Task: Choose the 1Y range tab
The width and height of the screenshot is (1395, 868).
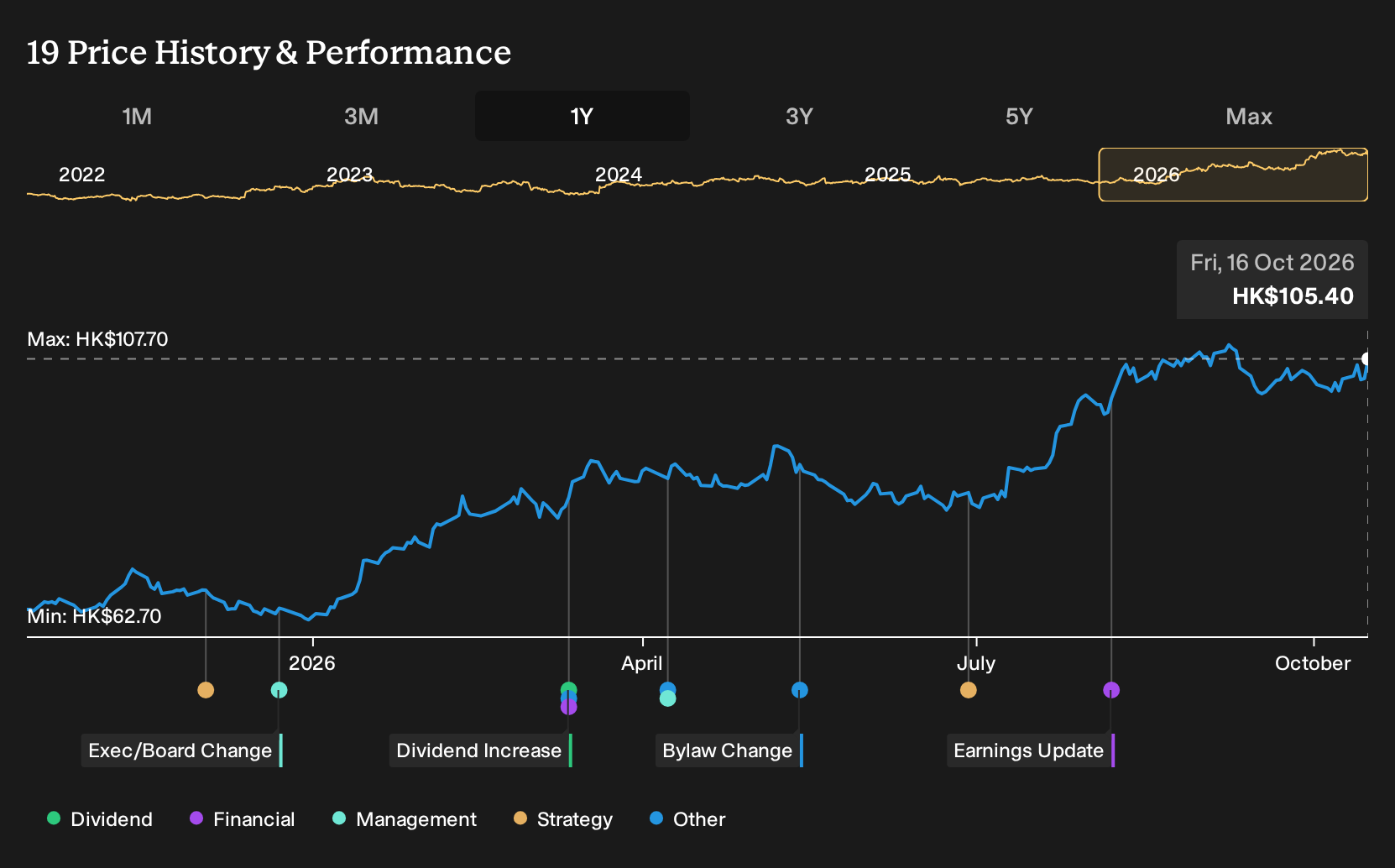Action: (x=583, y=116)
